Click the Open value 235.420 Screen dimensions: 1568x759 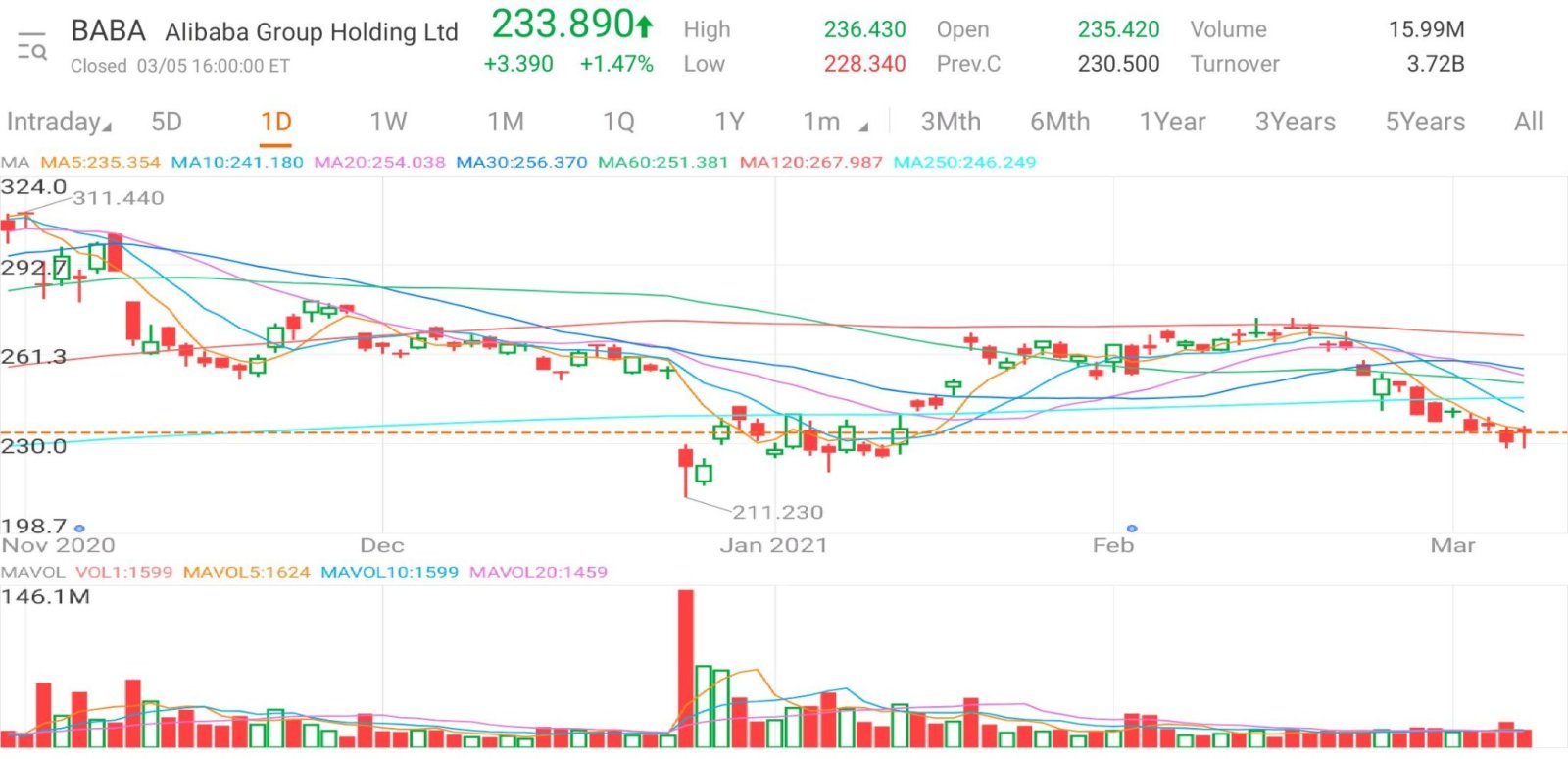point(1118,29)
